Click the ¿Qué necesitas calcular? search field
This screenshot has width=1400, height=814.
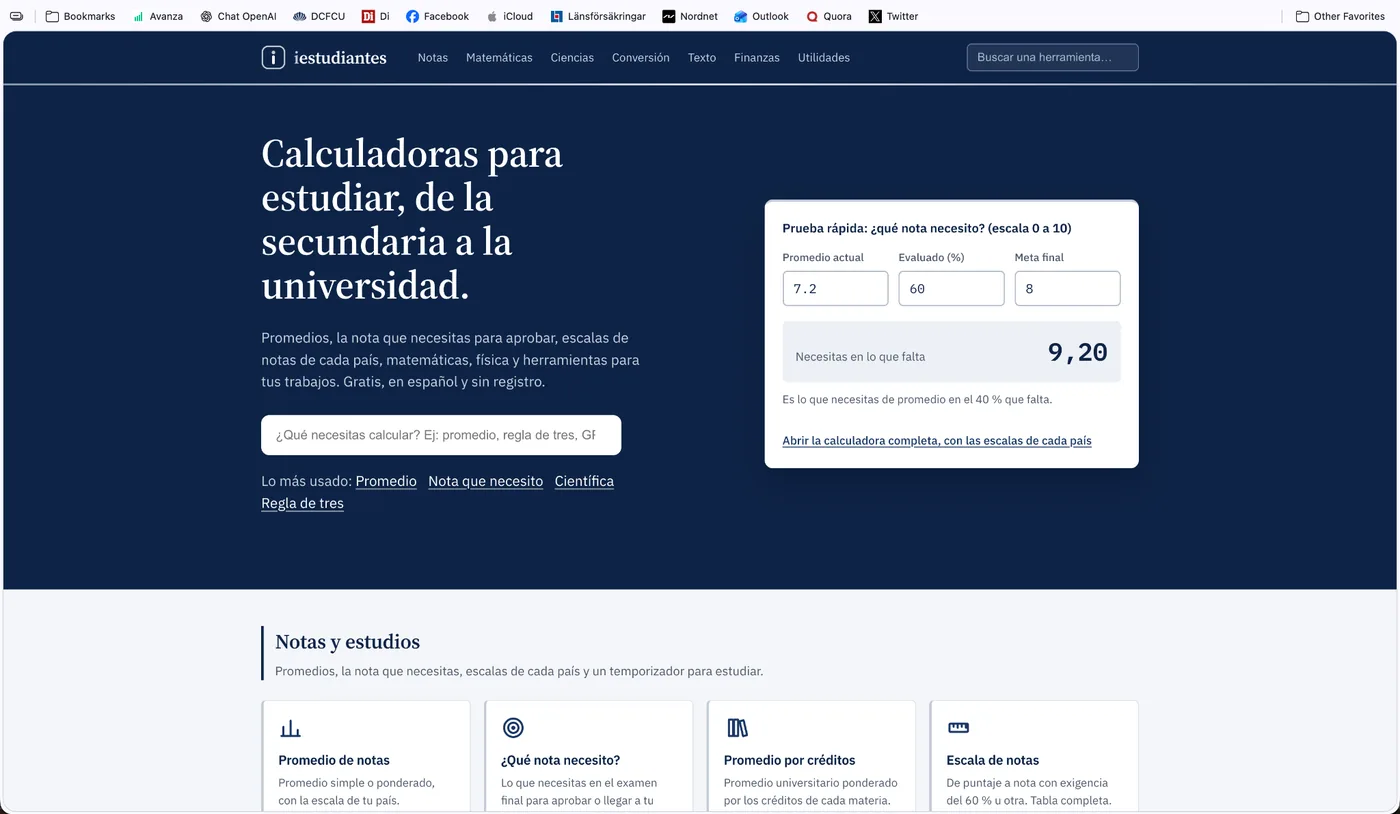pos(441,435)
